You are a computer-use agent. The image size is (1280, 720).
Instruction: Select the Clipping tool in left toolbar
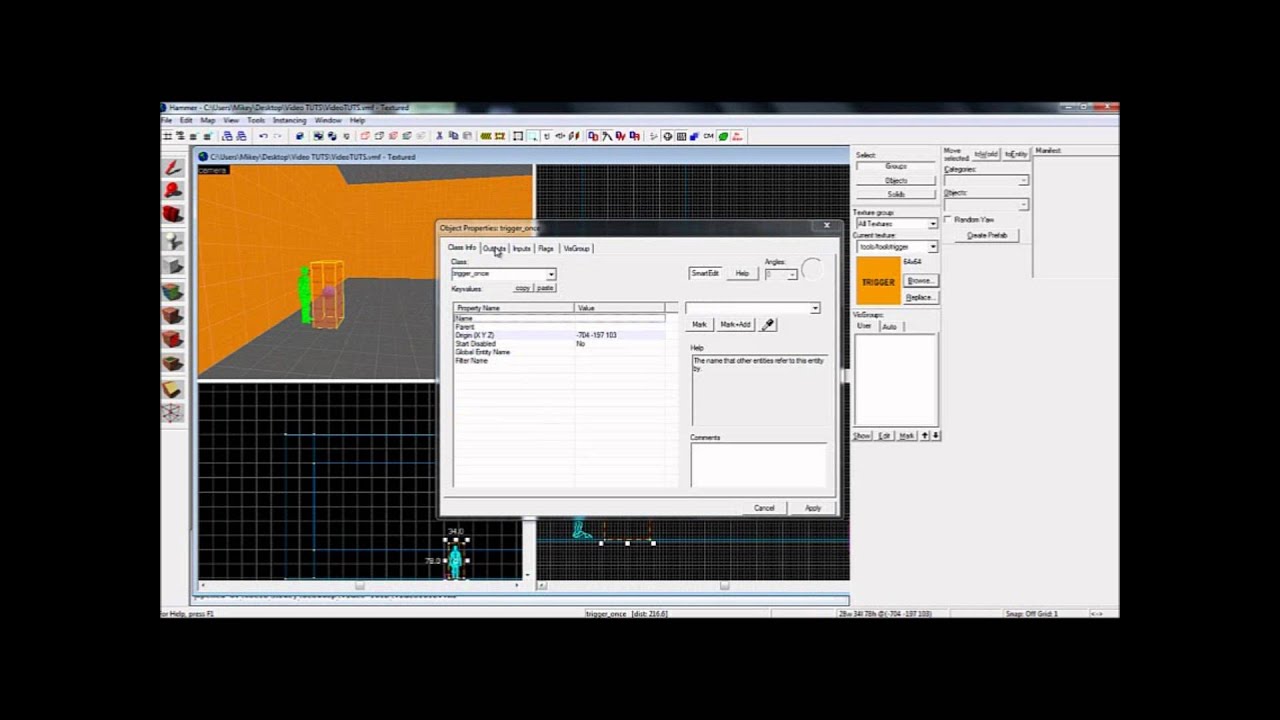coord(173,388)
